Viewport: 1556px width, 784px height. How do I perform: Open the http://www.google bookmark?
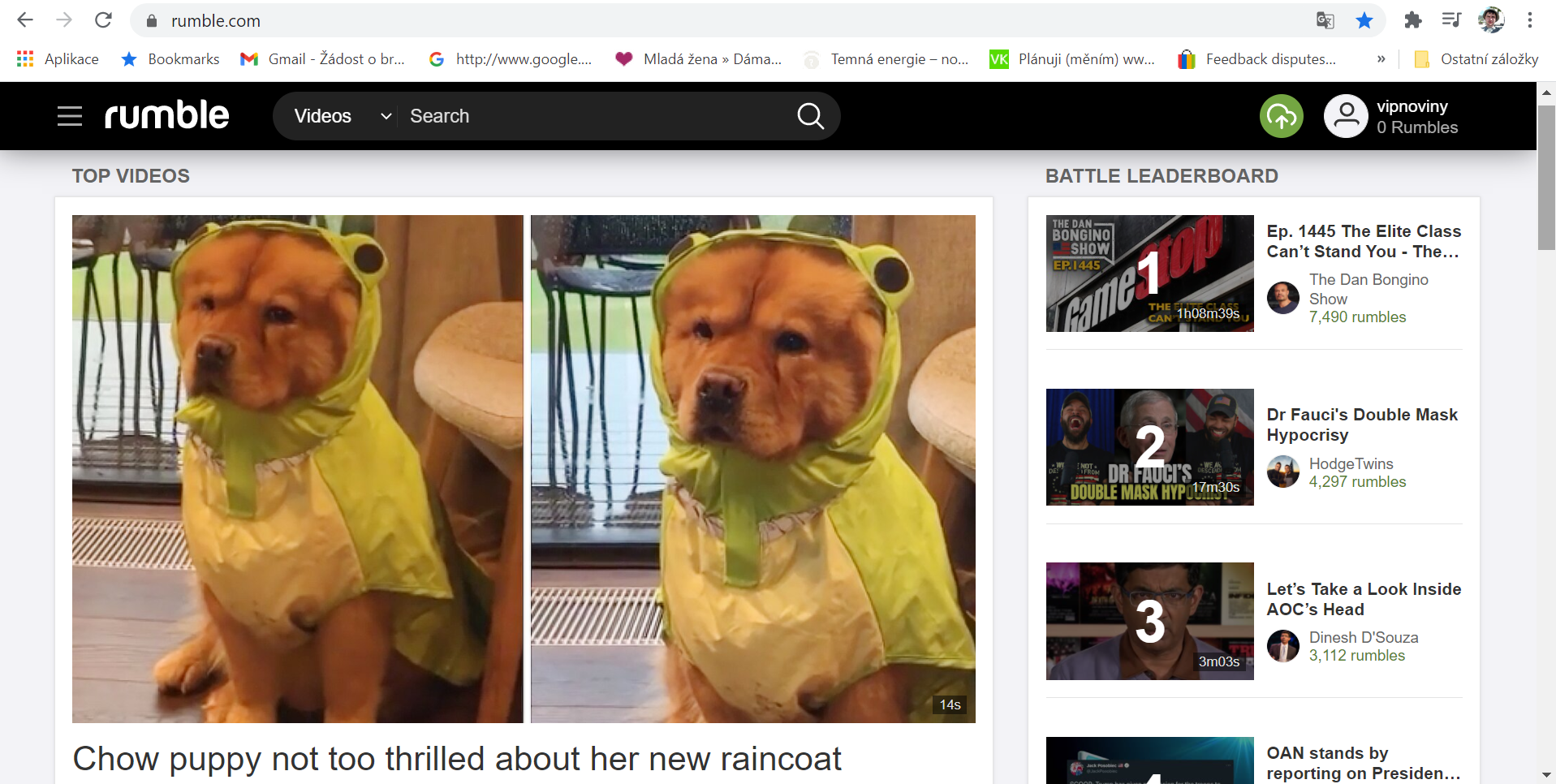[511, 59]
